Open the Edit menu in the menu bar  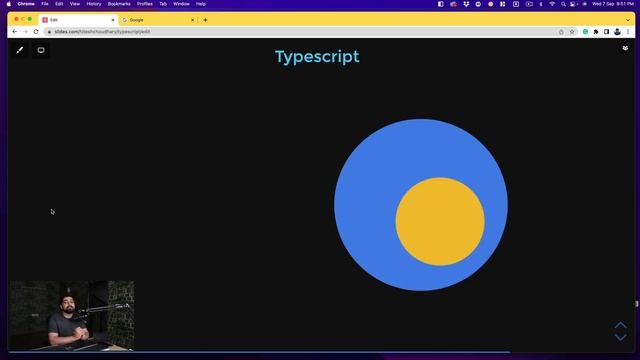[x=59, y=4]
